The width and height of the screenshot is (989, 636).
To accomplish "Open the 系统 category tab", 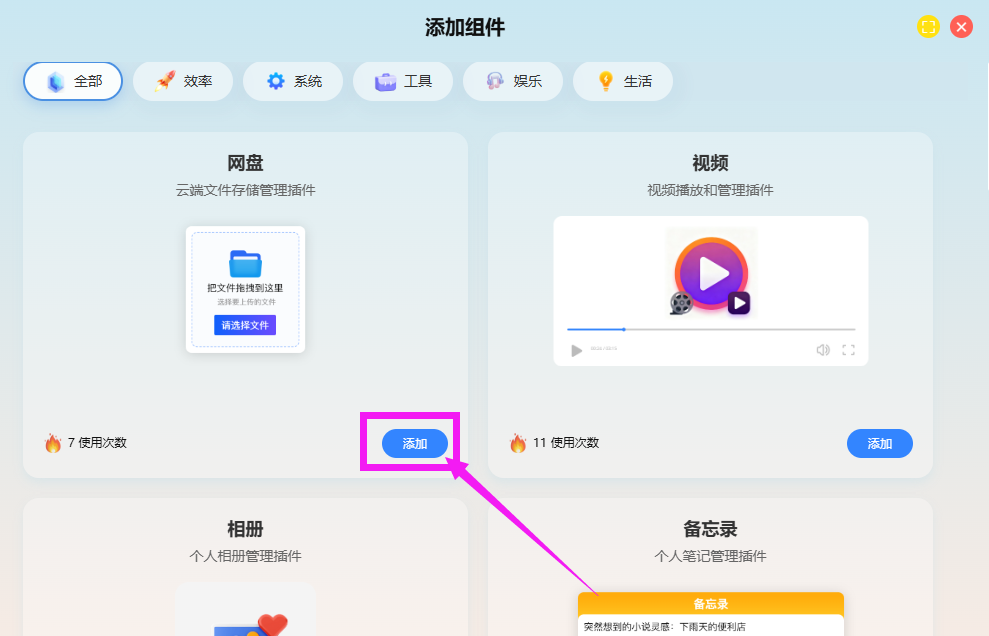I will point(293,81).
